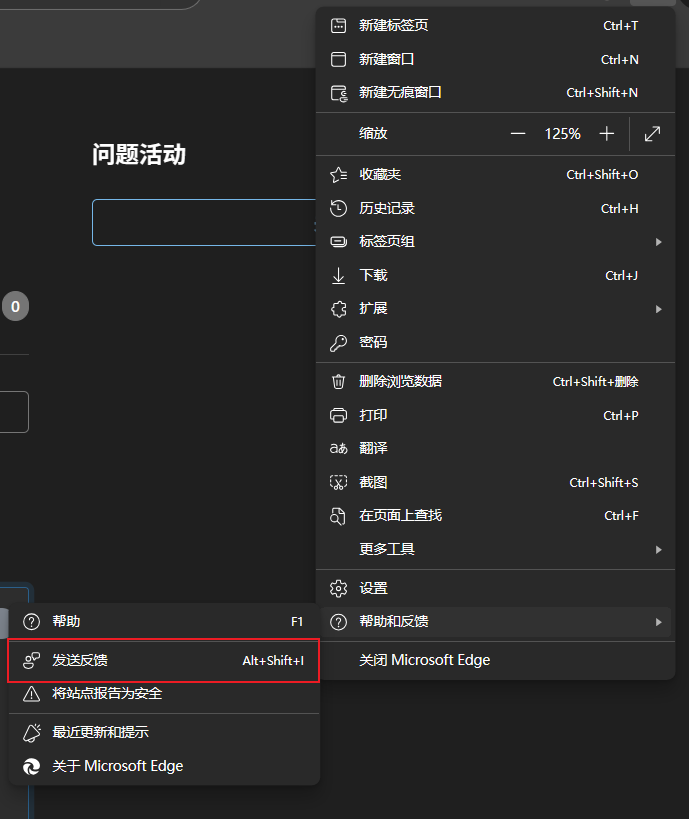This screenshot has width=689, height=819.
Task: Select 截图 screenshot entry
Action: [495, 482]
